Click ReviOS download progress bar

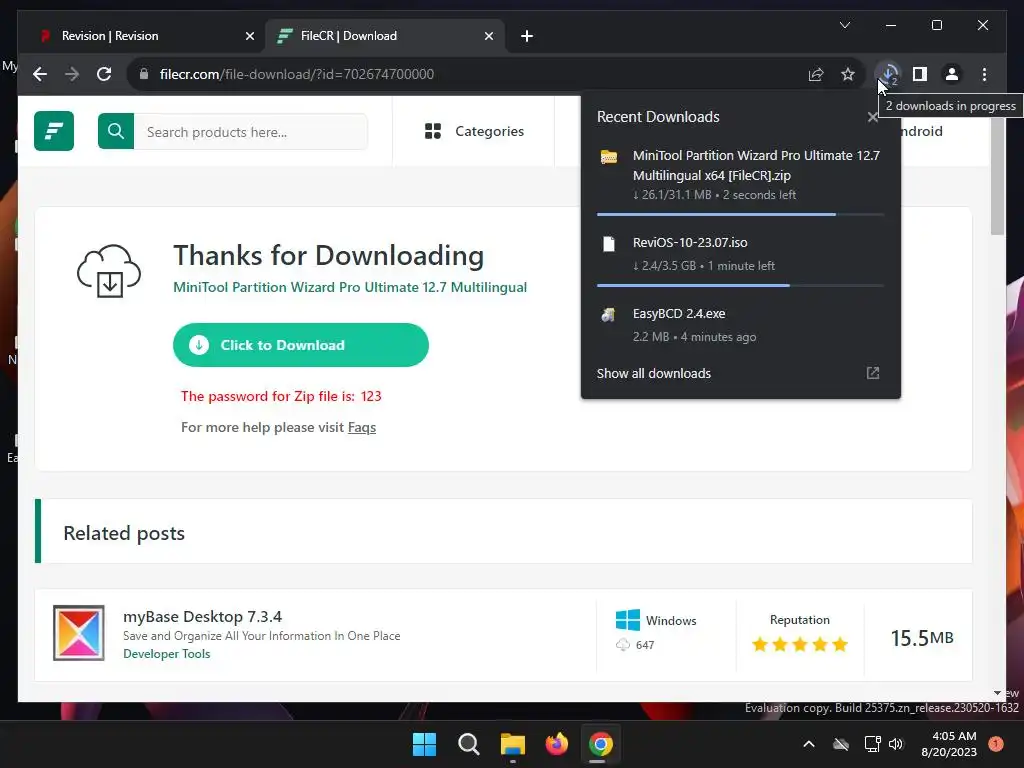pyautogui.click(x=740, y=285)
